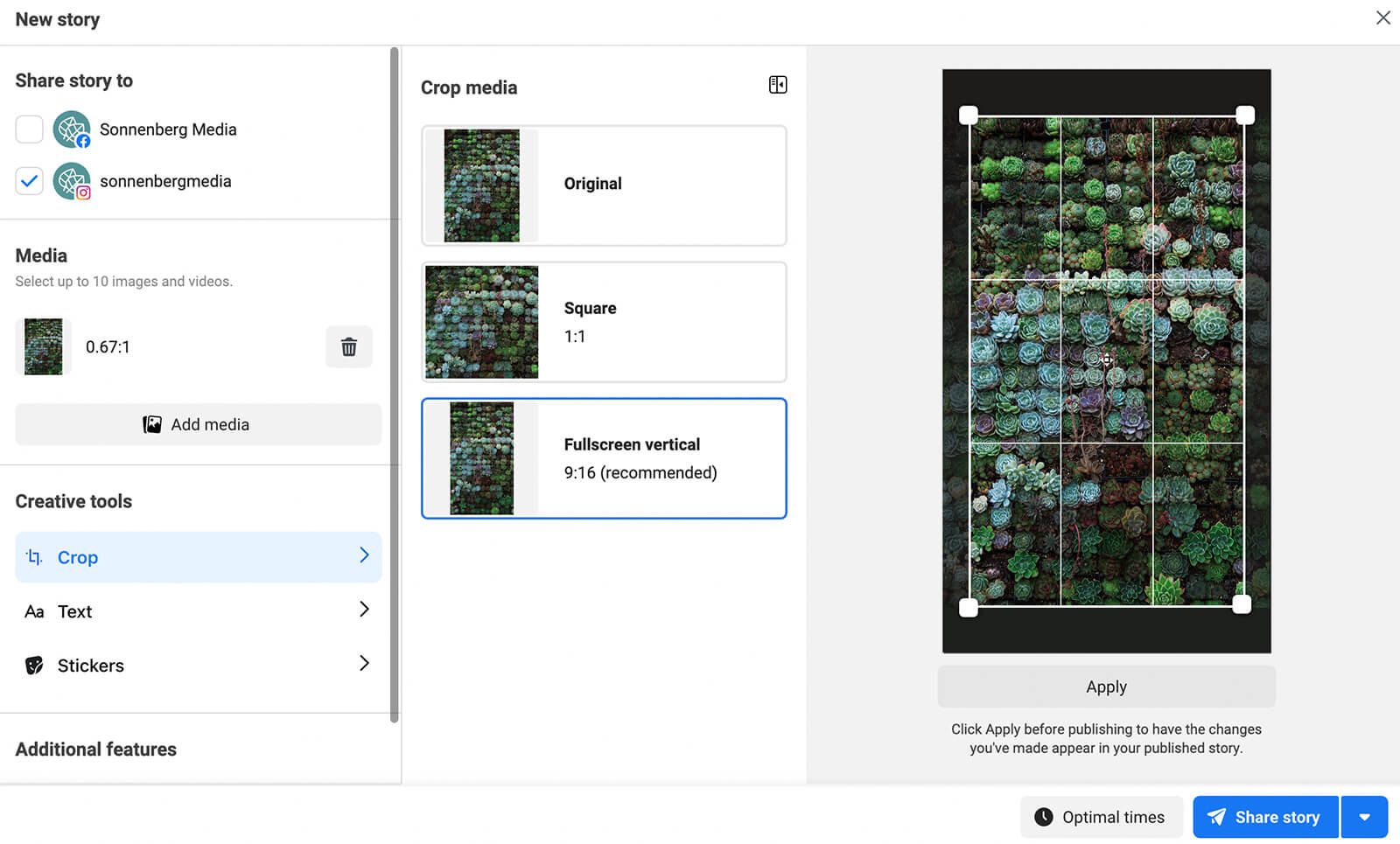Image resolution: width=1400 pixels, height=844 pixels.
Task: Click the Additional features heading
Action: point(96,750)
